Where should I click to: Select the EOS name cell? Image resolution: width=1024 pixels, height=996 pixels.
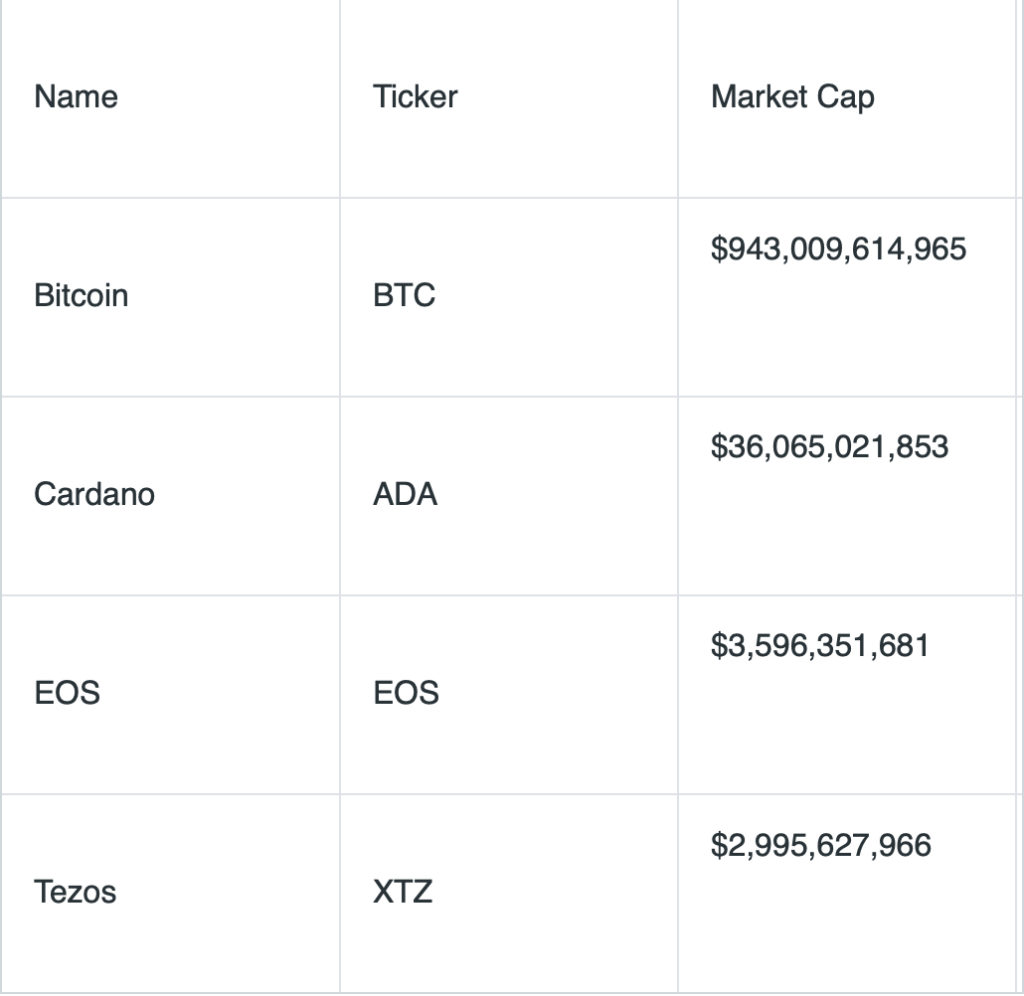(170, 695)
